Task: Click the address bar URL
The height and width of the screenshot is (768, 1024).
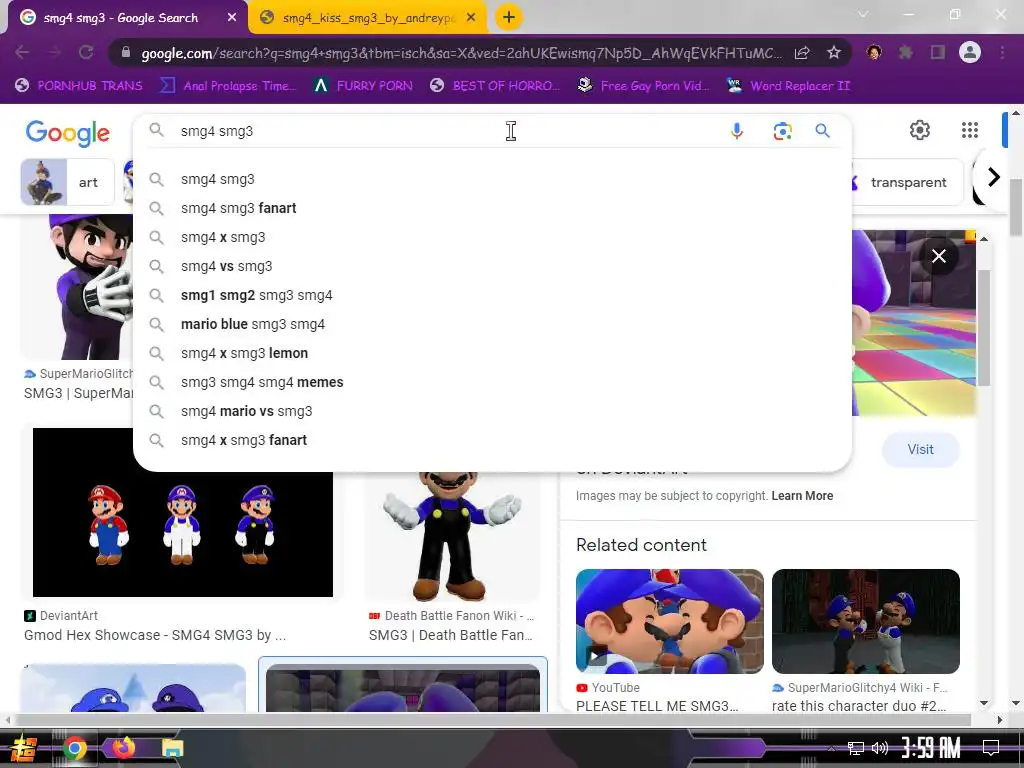Action: pyautogui.click(x=461, y=53)
